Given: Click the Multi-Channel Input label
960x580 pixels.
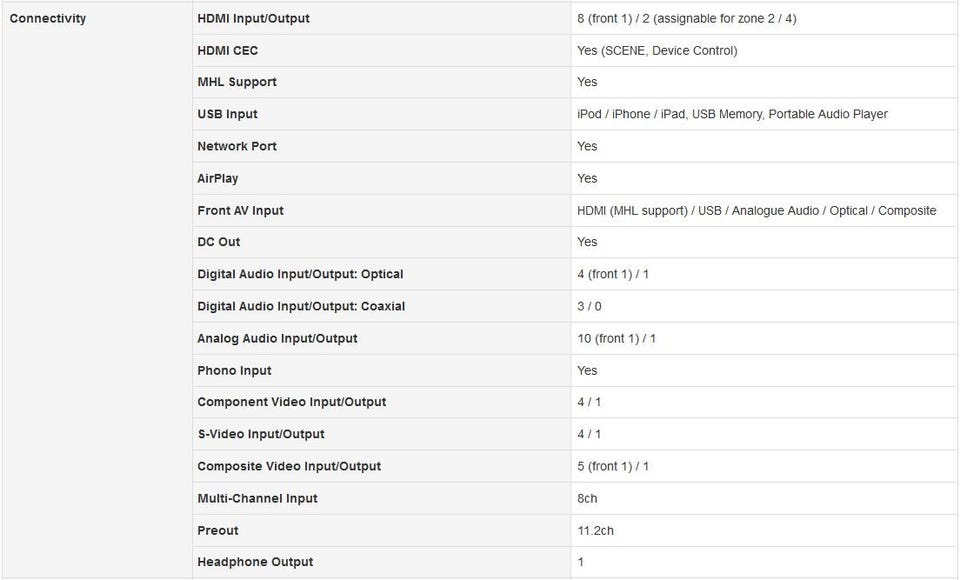Looking at the screenshot, I should point(257,498).
